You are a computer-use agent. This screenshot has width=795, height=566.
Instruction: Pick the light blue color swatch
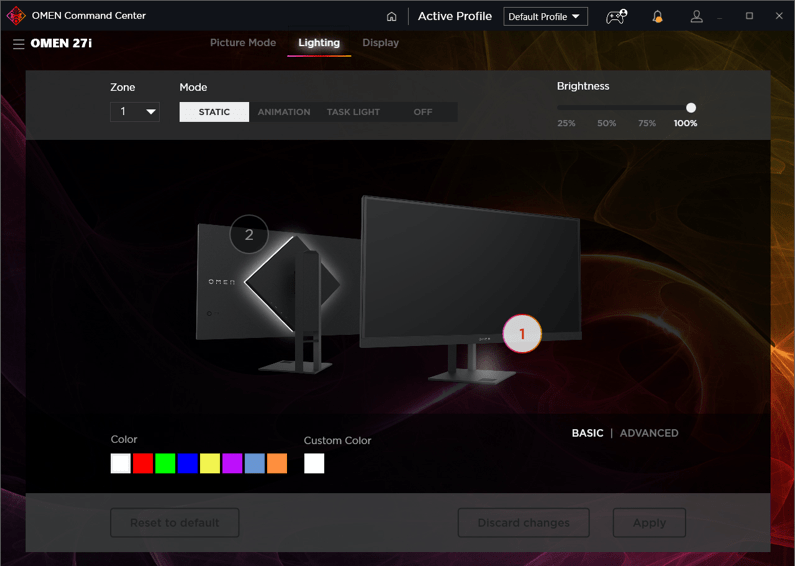click(x=255, y=464)
